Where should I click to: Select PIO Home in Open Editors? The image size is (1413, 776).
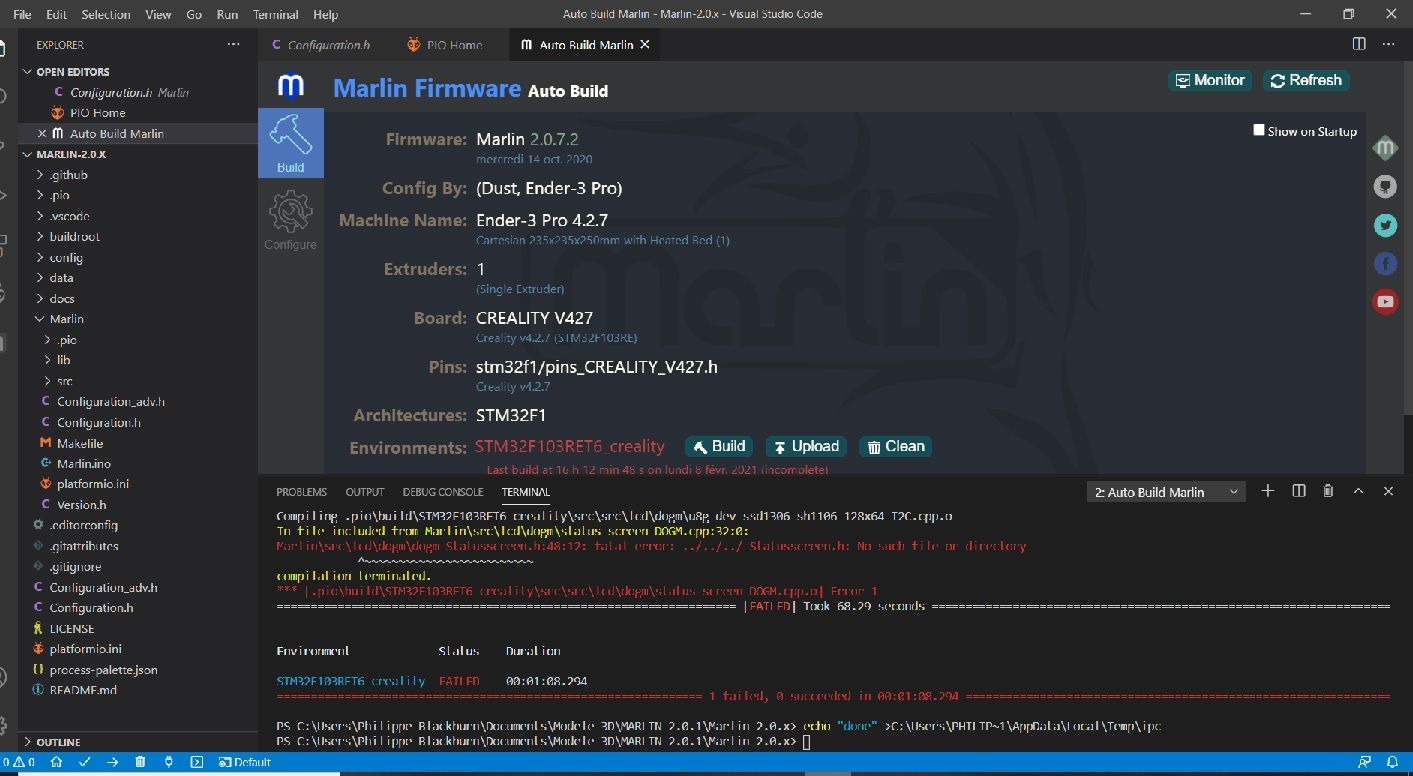coord(97,113)
